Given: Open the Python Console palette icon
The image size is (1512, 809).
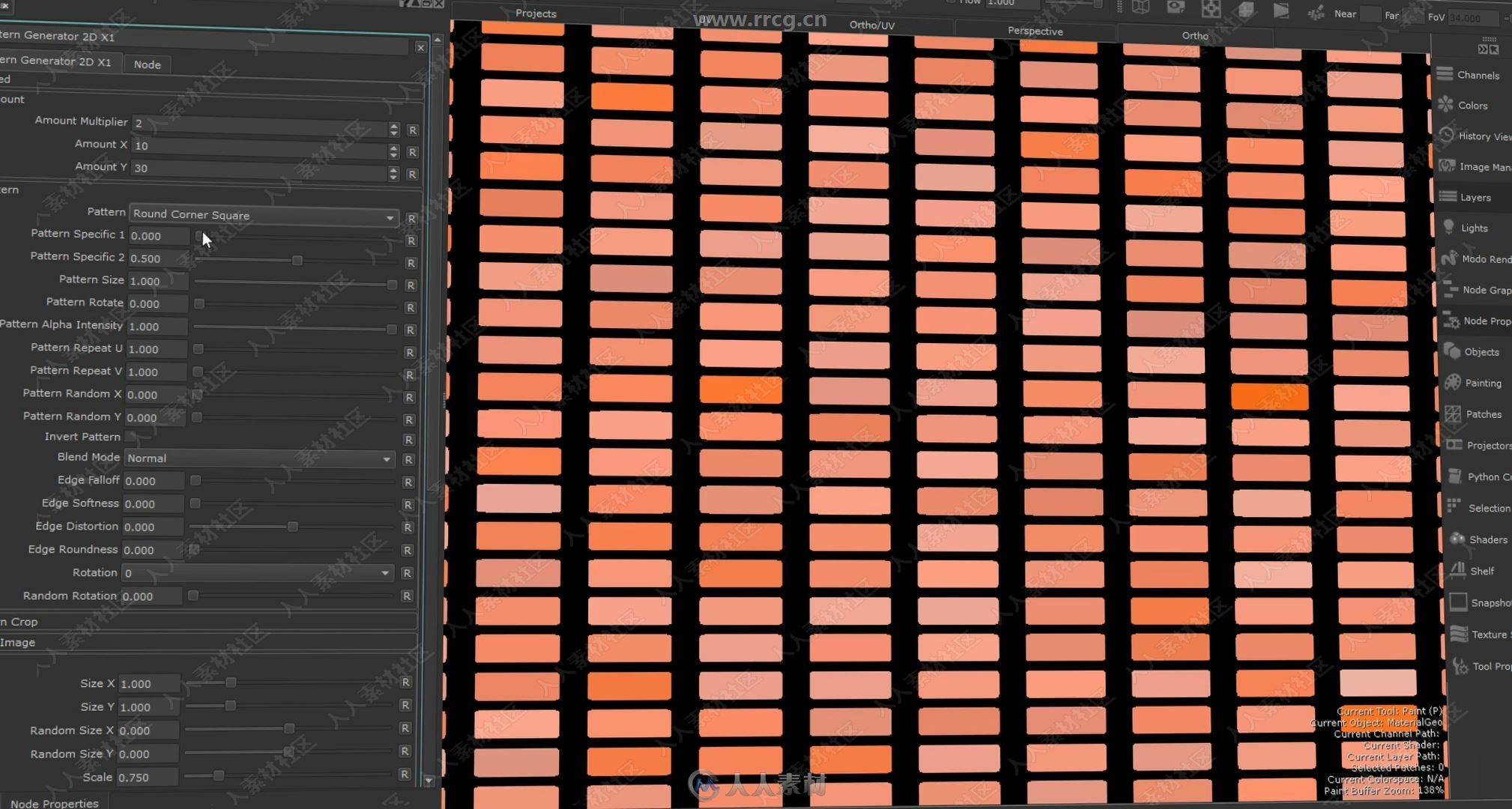Looking at the screenshot, I should click(1455, 476).
